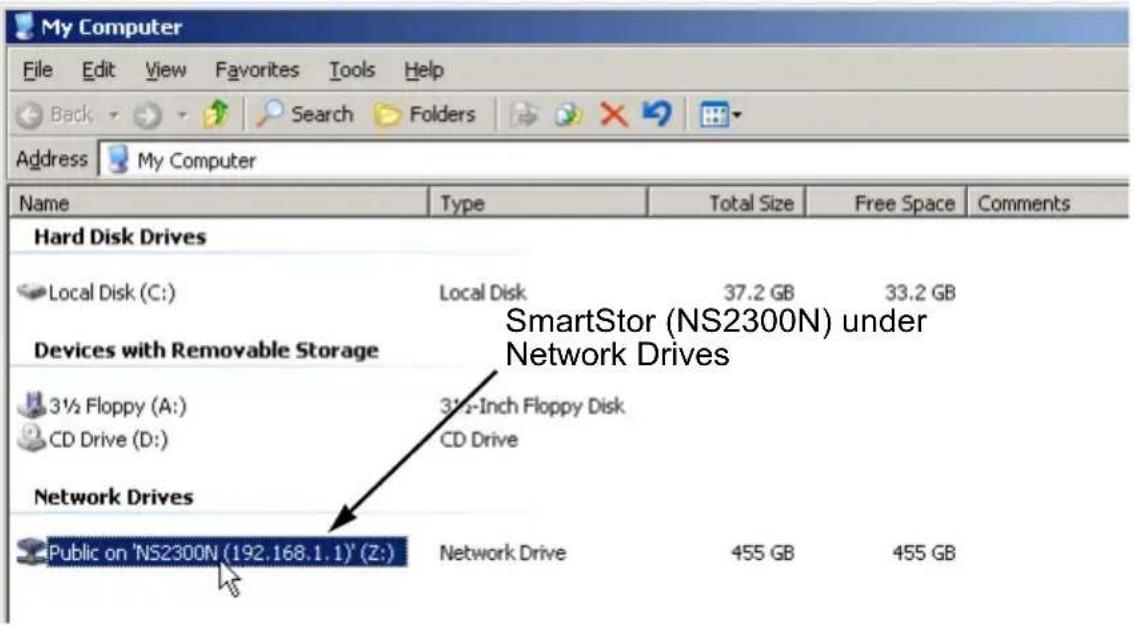Click the Hard Disk Drives group header
This screenshot has height=625, width=1134.
click(x=120, y=237)
